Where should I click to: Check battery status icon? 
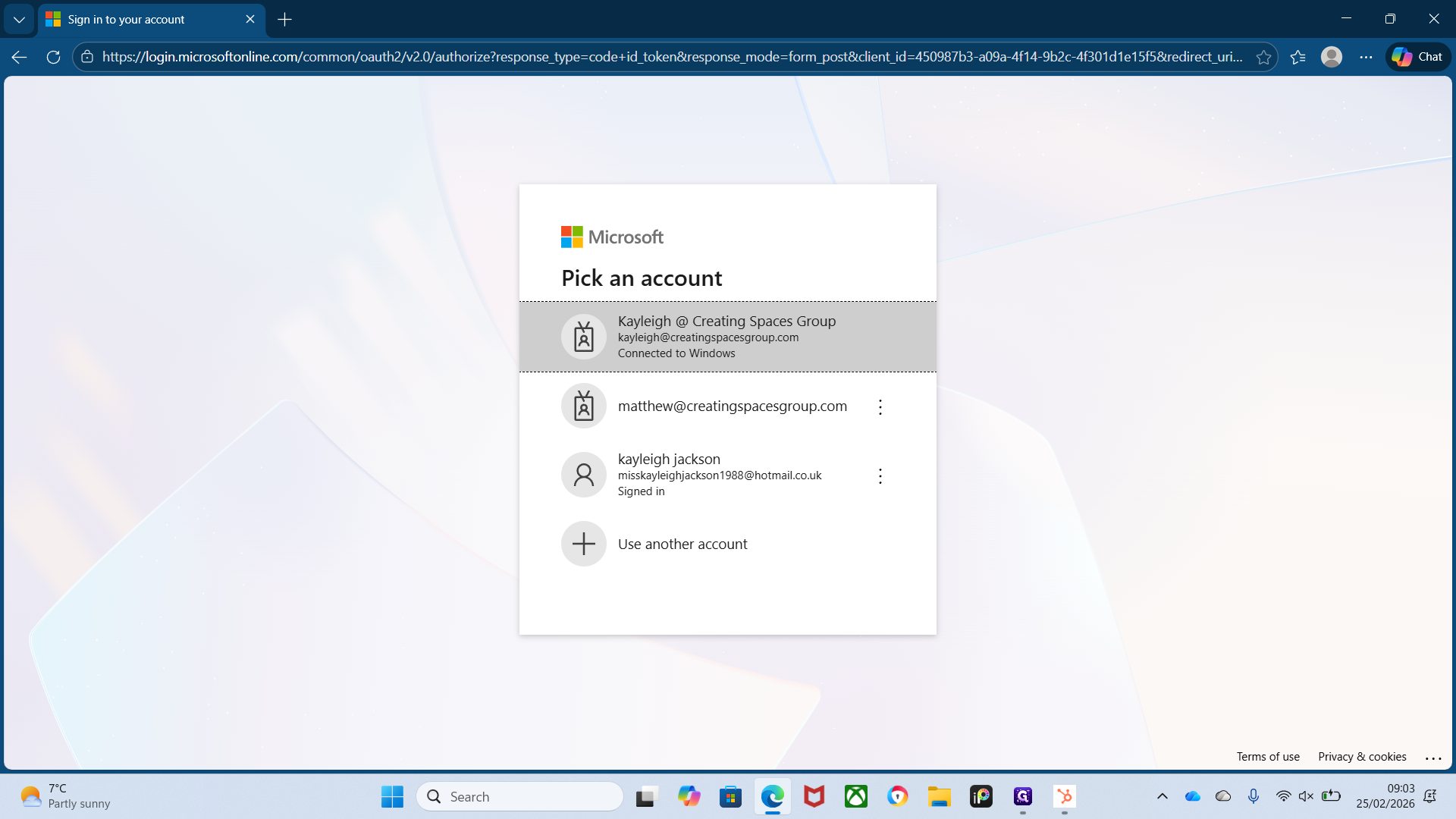coord(1331,796)
